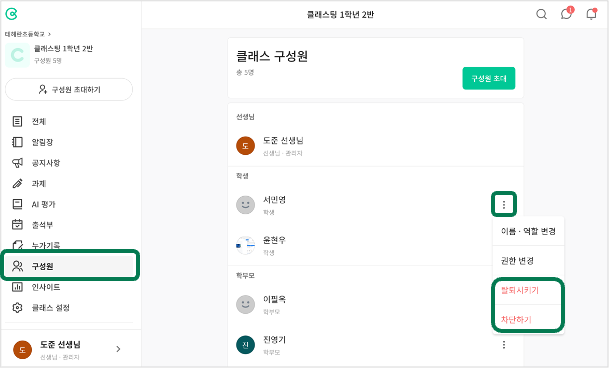The width and height of the screenshot is (609, 368).
Task: Select 이름 · 역할 변경 menu item
Action: pos(528,231)
